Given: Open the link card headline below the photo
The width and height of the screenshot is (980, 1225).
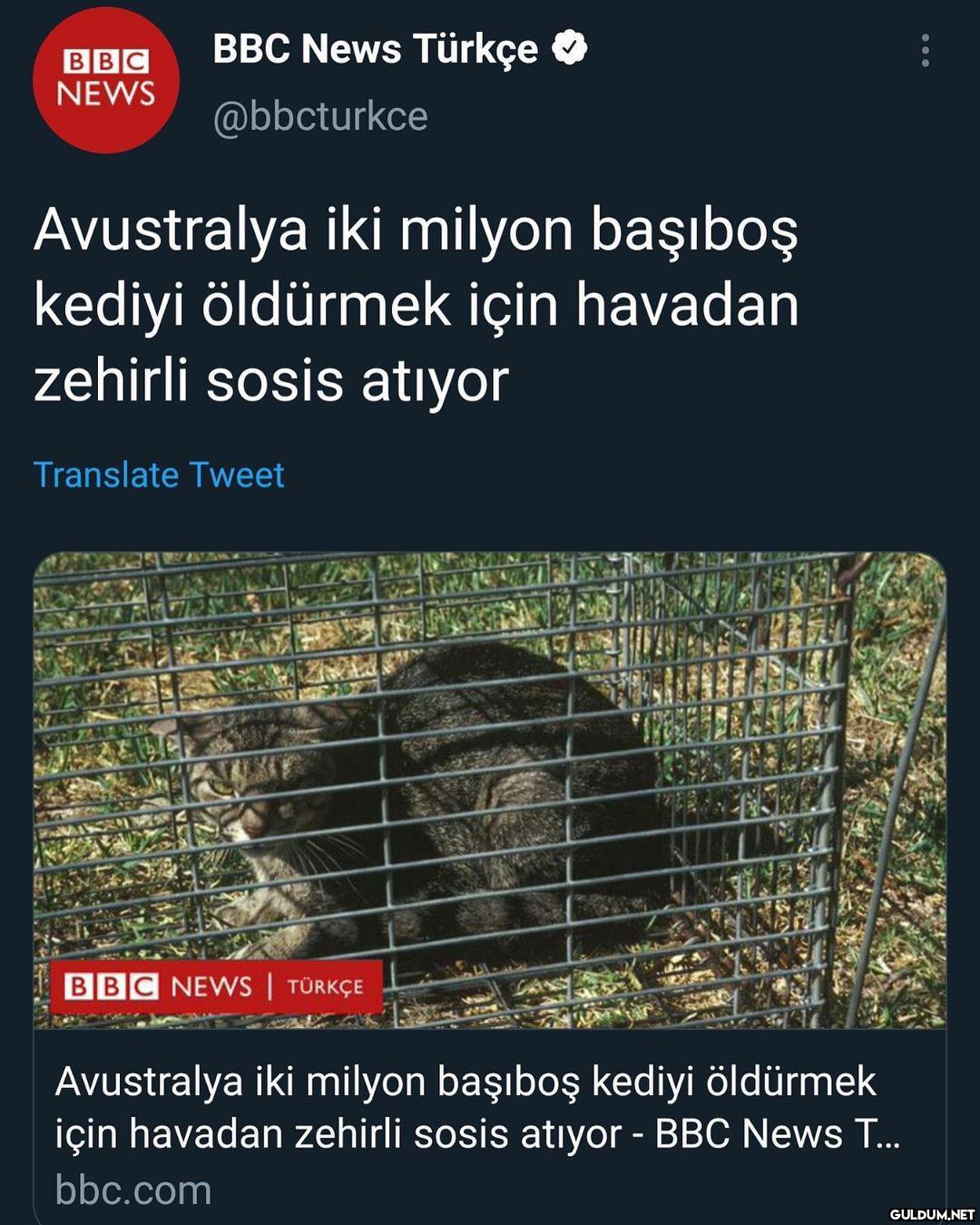Looking at the screenshot, I should [x=477, y=1108].
